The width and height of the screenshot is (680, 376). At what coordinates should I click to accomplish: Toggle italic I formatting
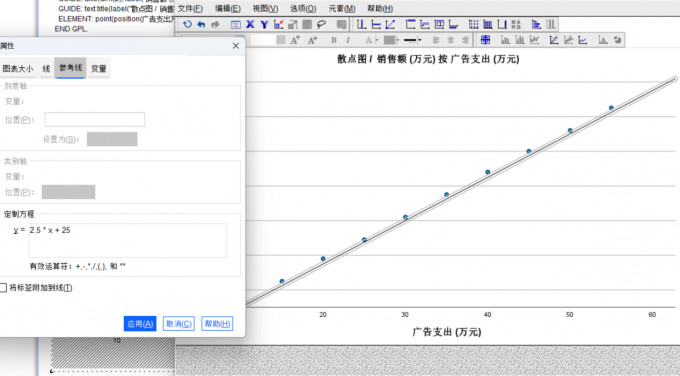pos(348,40)
